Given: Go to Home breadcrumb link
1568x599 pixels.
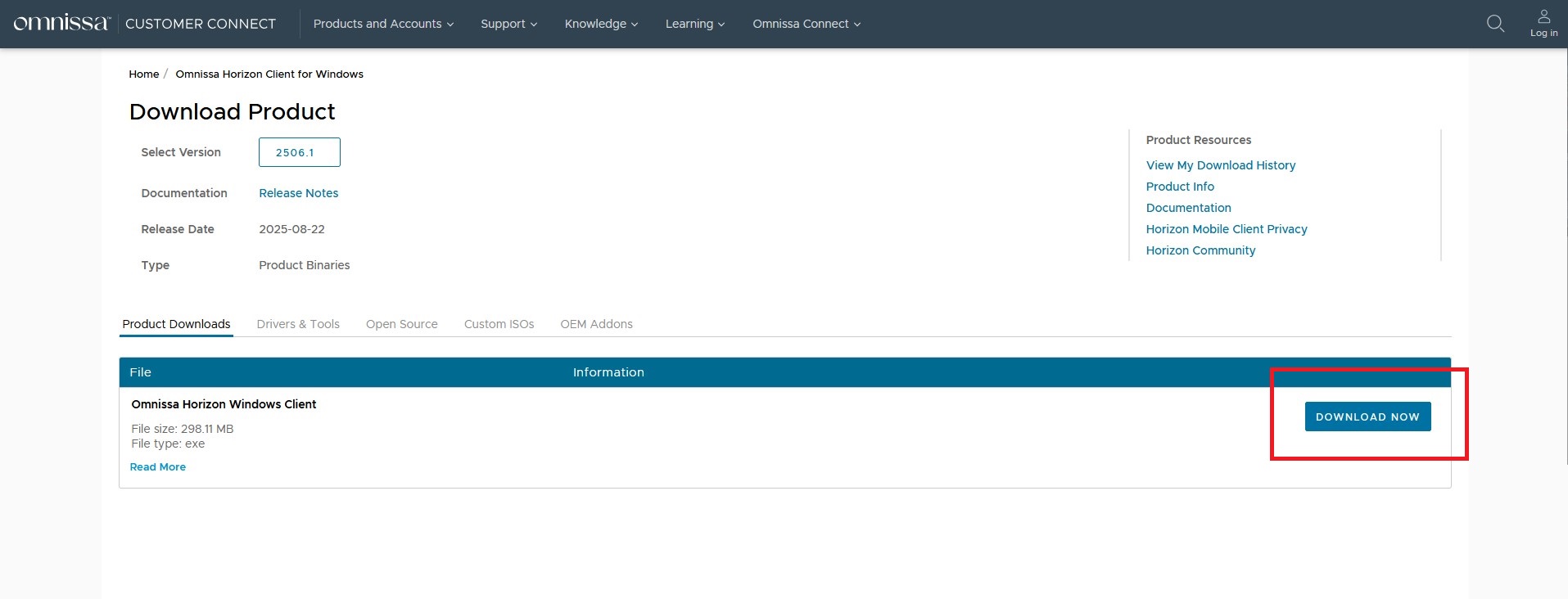Looking at the screenshot, I should (143, 74).
